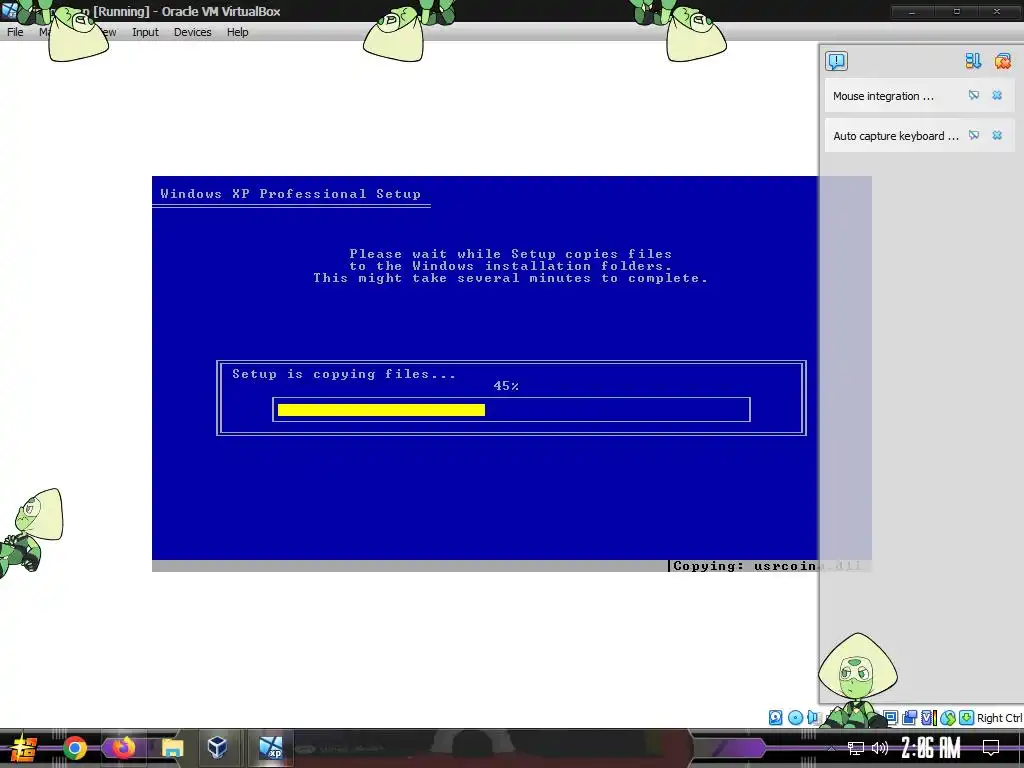Click the 2:06 AM taskbar clock
Viewport: 1024px width, 768px height.
pyautogui.click(x=931, y=748)
